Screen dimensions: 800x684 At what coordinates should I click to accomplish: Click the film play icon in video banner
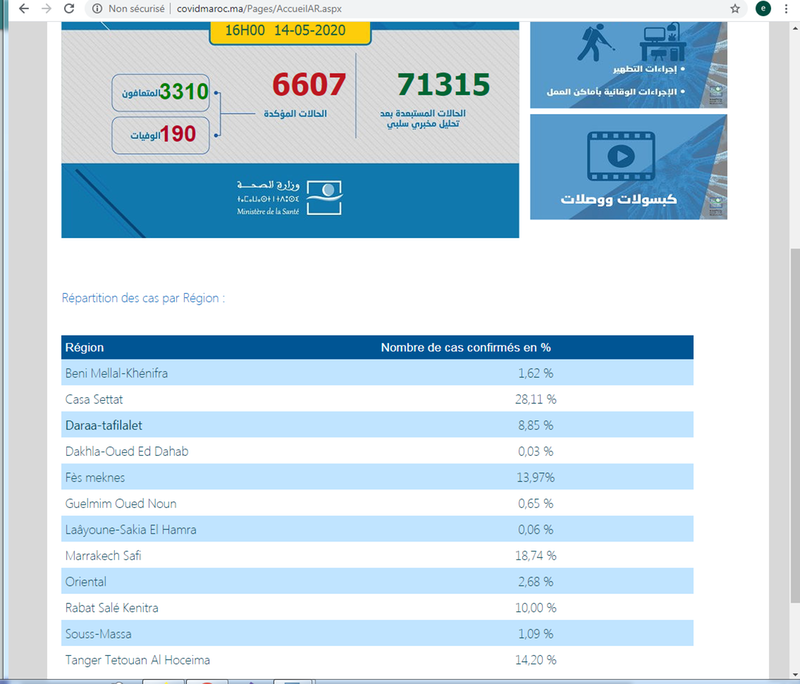coord(619,156)
